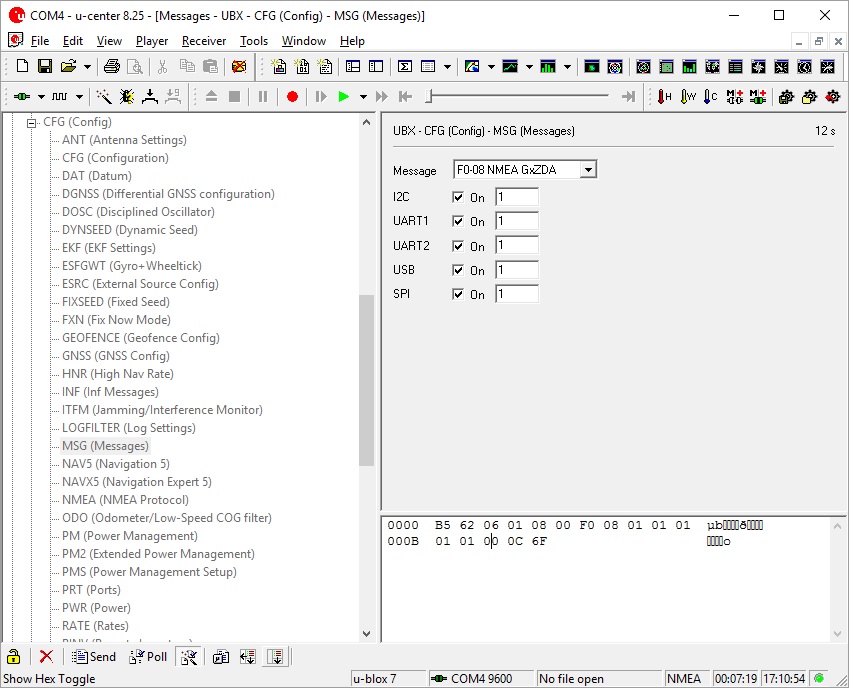Click the USB rate input field
This screenshot has height=688, width=849.
[517, 270]
